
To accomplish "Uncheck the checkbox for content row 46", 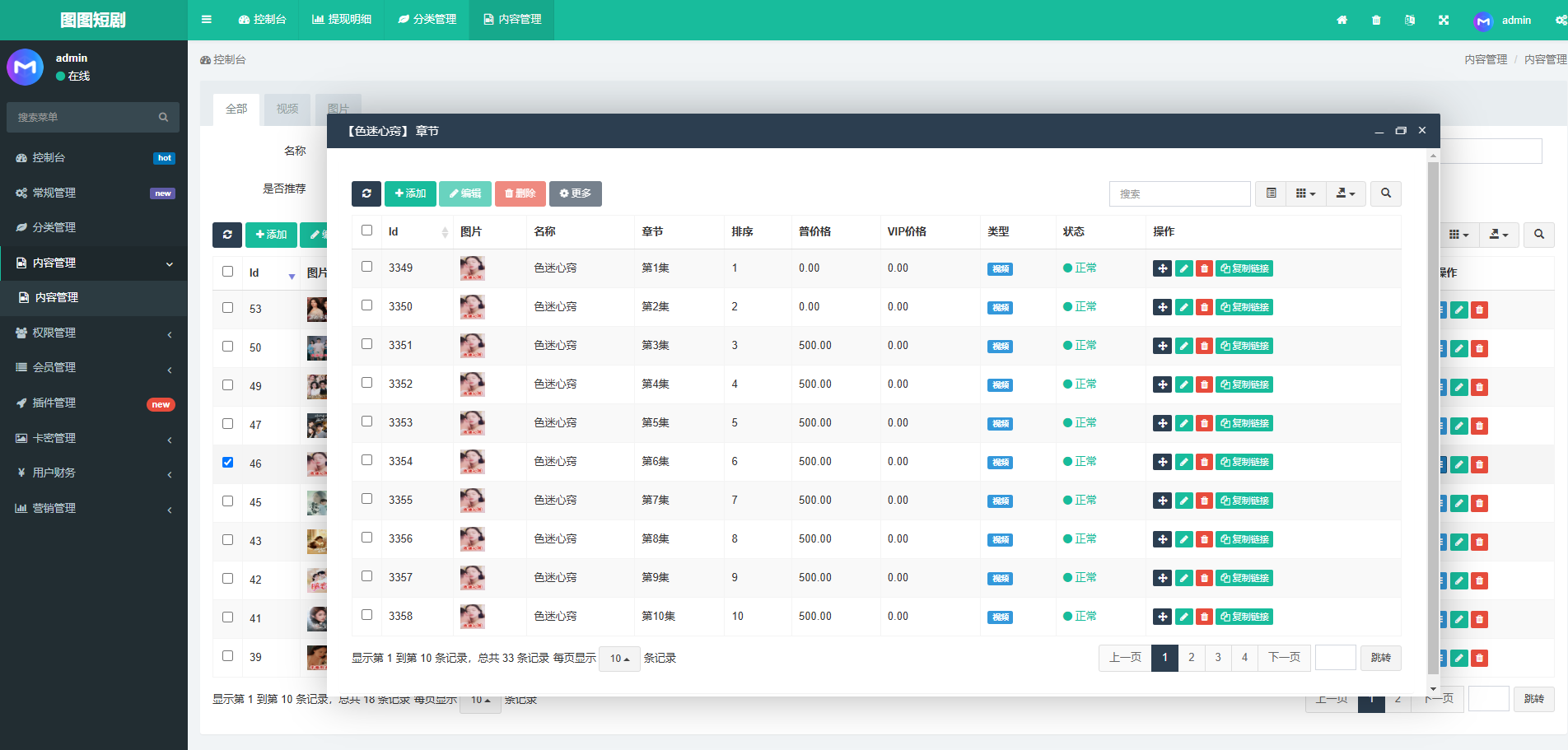I will point(228,463).
